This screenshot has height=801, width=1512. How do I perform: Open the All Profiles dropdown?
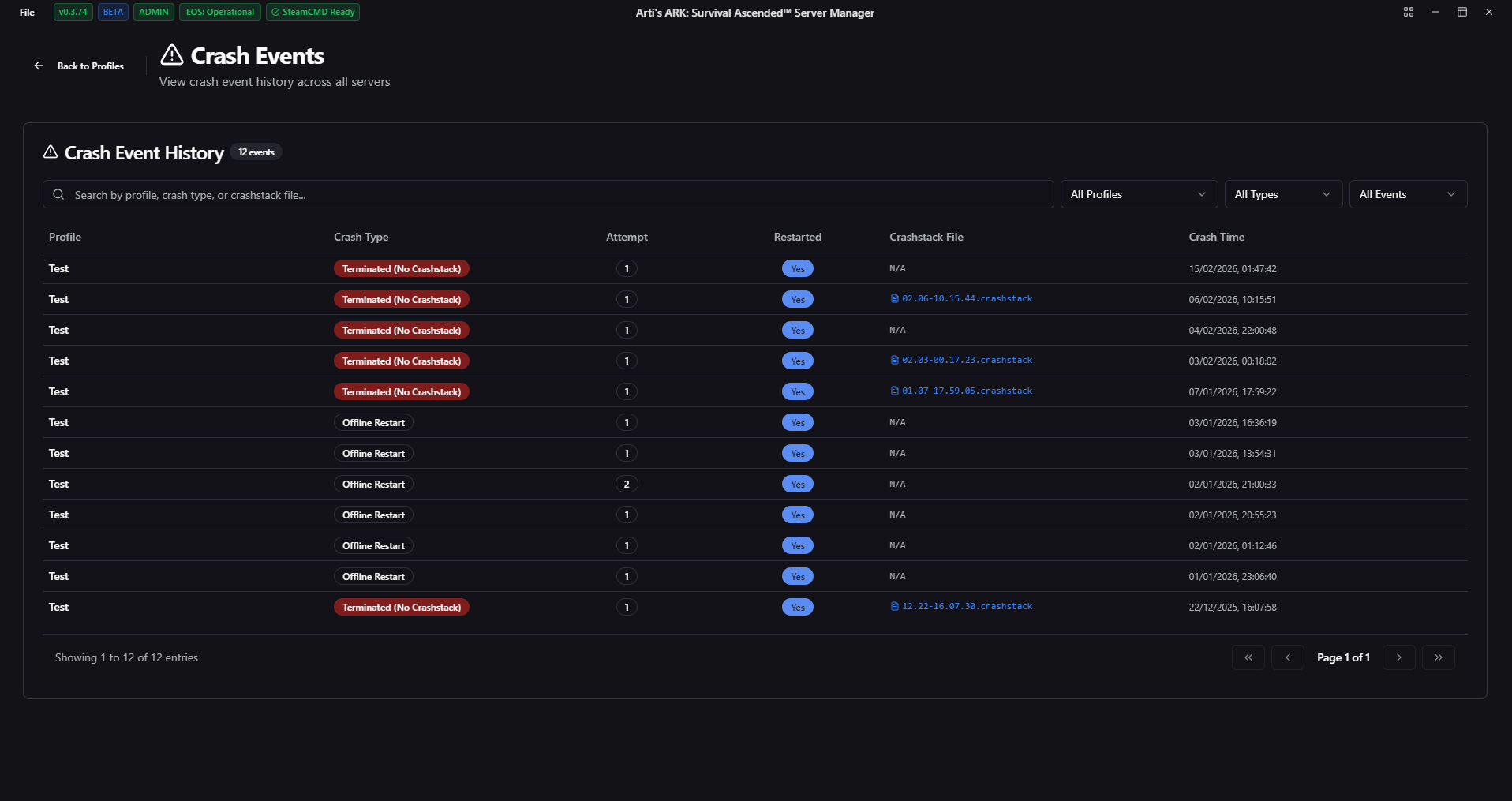pos(1138,194)
